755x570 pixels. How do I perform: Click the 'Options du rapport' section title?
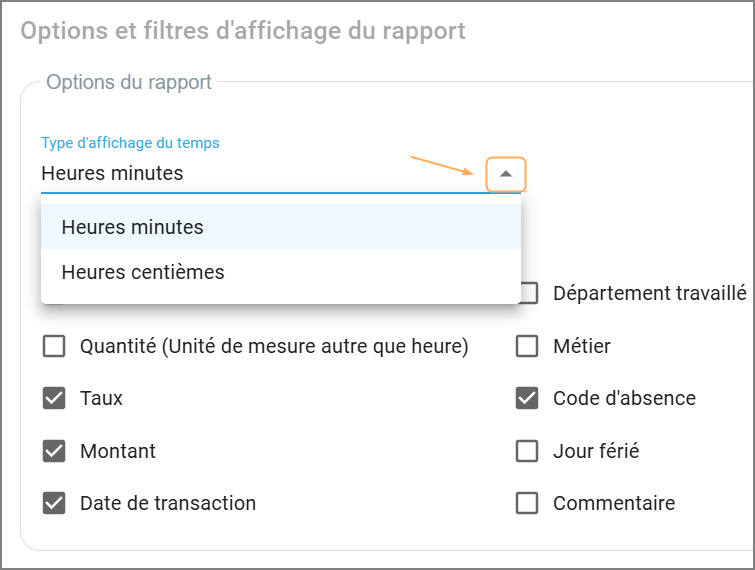click(x=129, y=82)
